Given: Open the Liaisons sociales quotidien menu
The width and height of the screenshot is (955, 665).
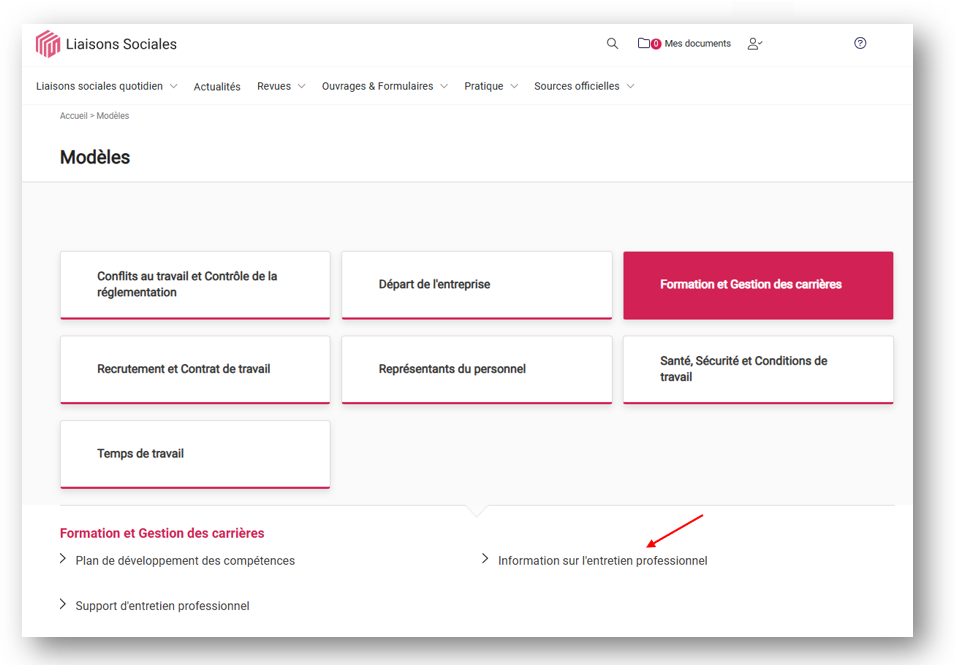Looking at the screenshot, I should point(99,86).
